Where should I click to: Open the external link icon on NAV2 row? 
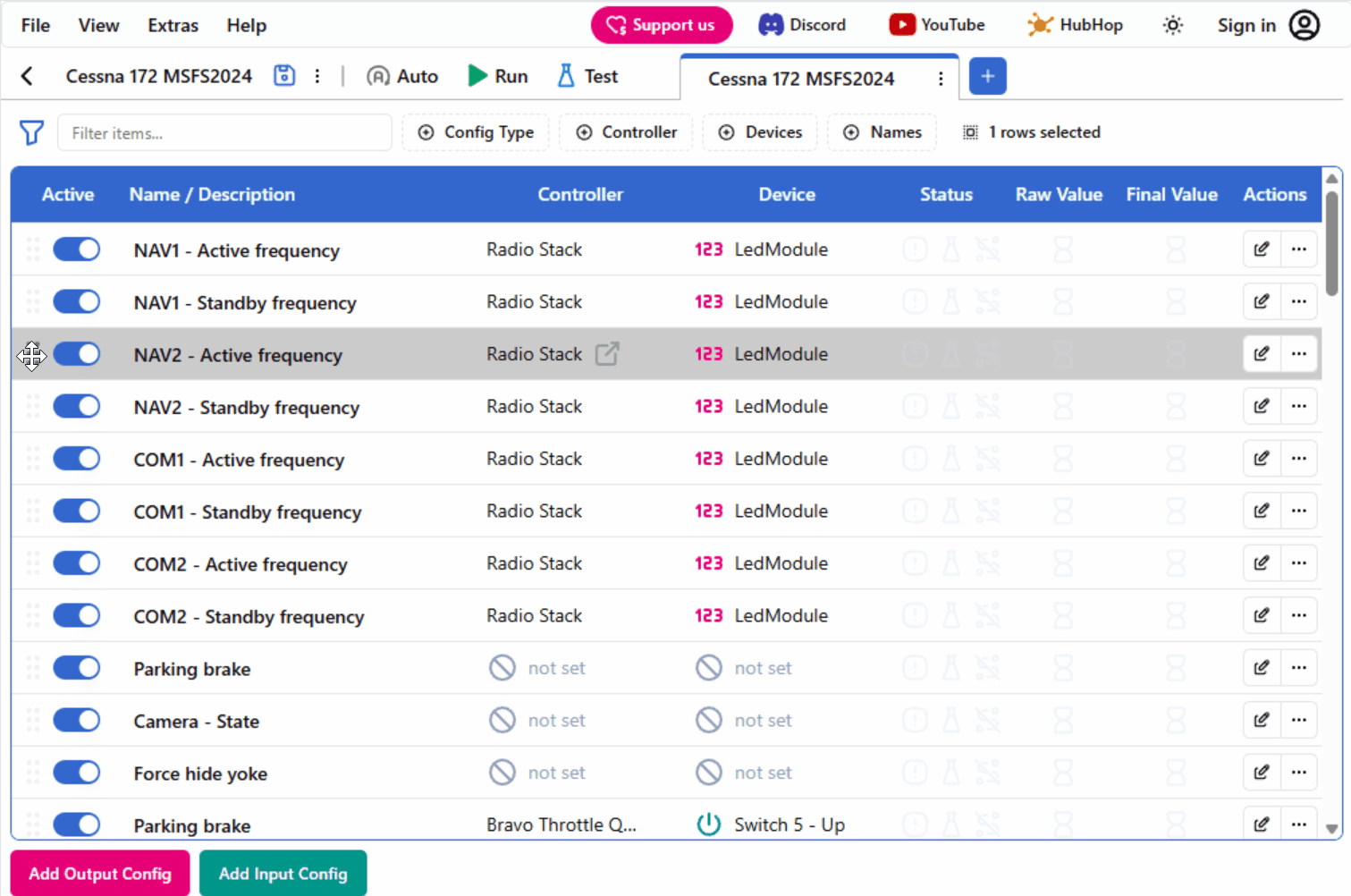click(x=607, y=353)
